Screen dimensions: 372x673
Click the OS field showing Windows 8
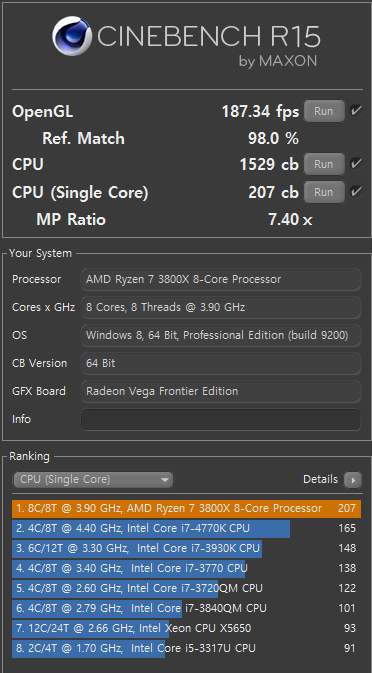tap(221, 335)
